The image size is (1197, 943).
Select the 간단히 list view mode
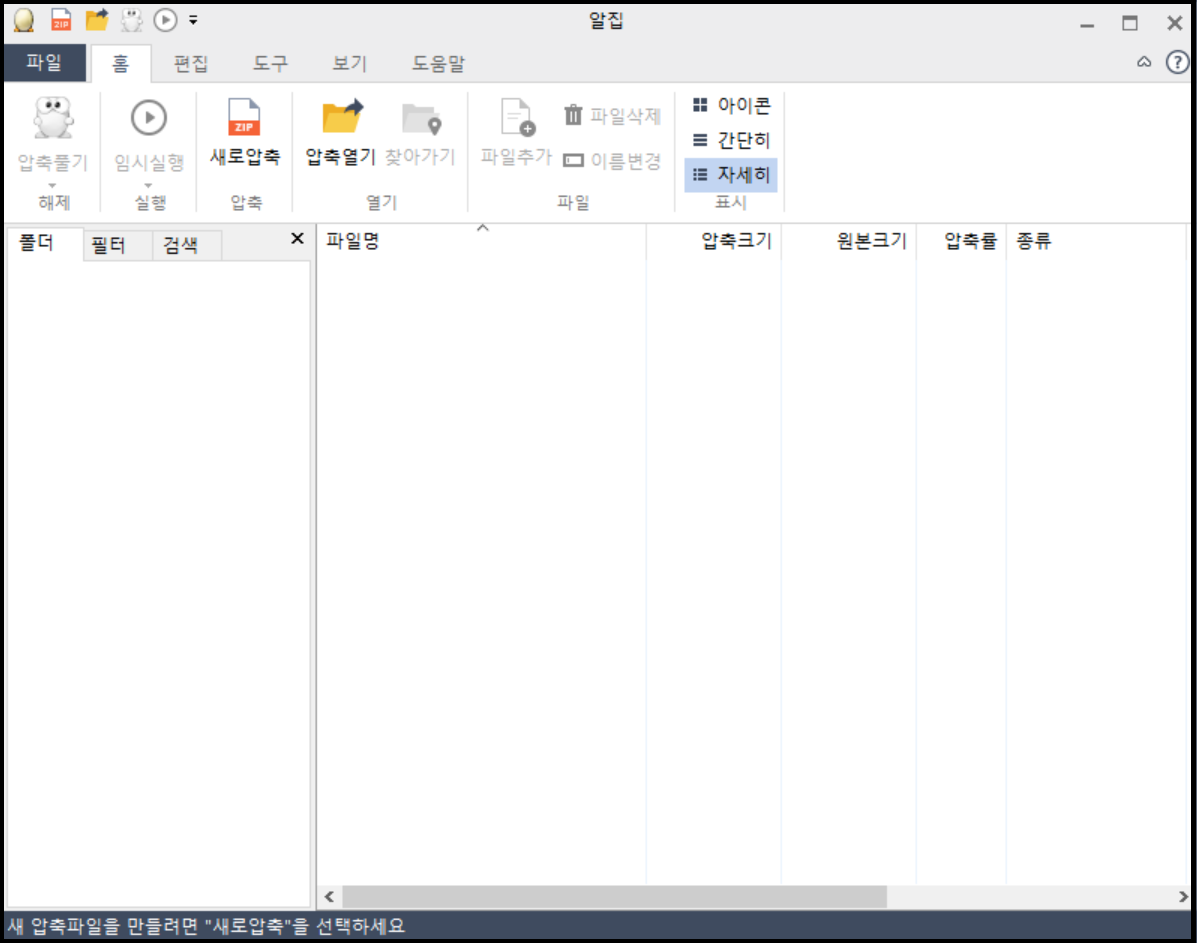pos(731,140)
